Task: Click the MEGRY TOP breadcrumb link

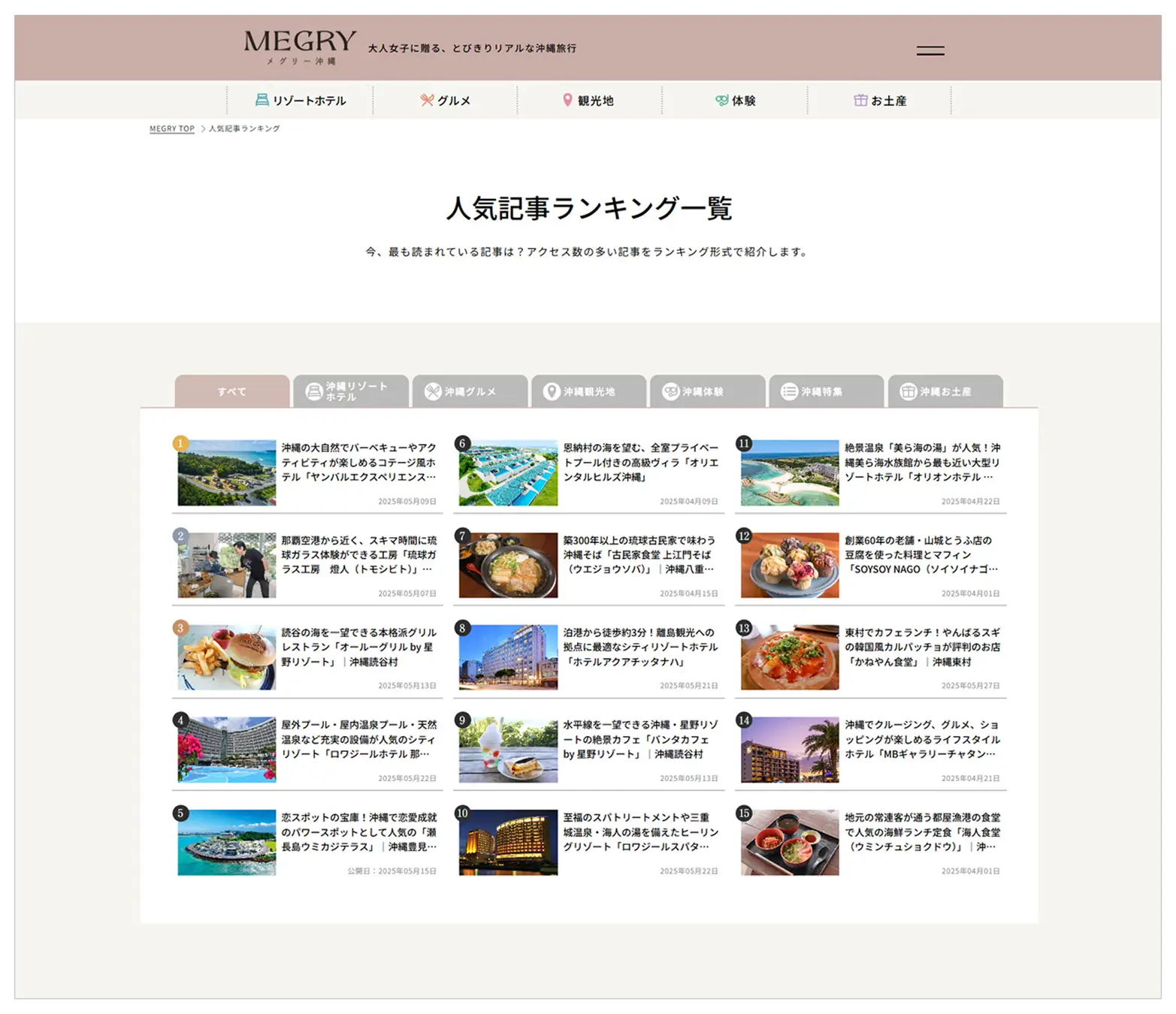Action: pyautogui.click(x=171, y=128)
